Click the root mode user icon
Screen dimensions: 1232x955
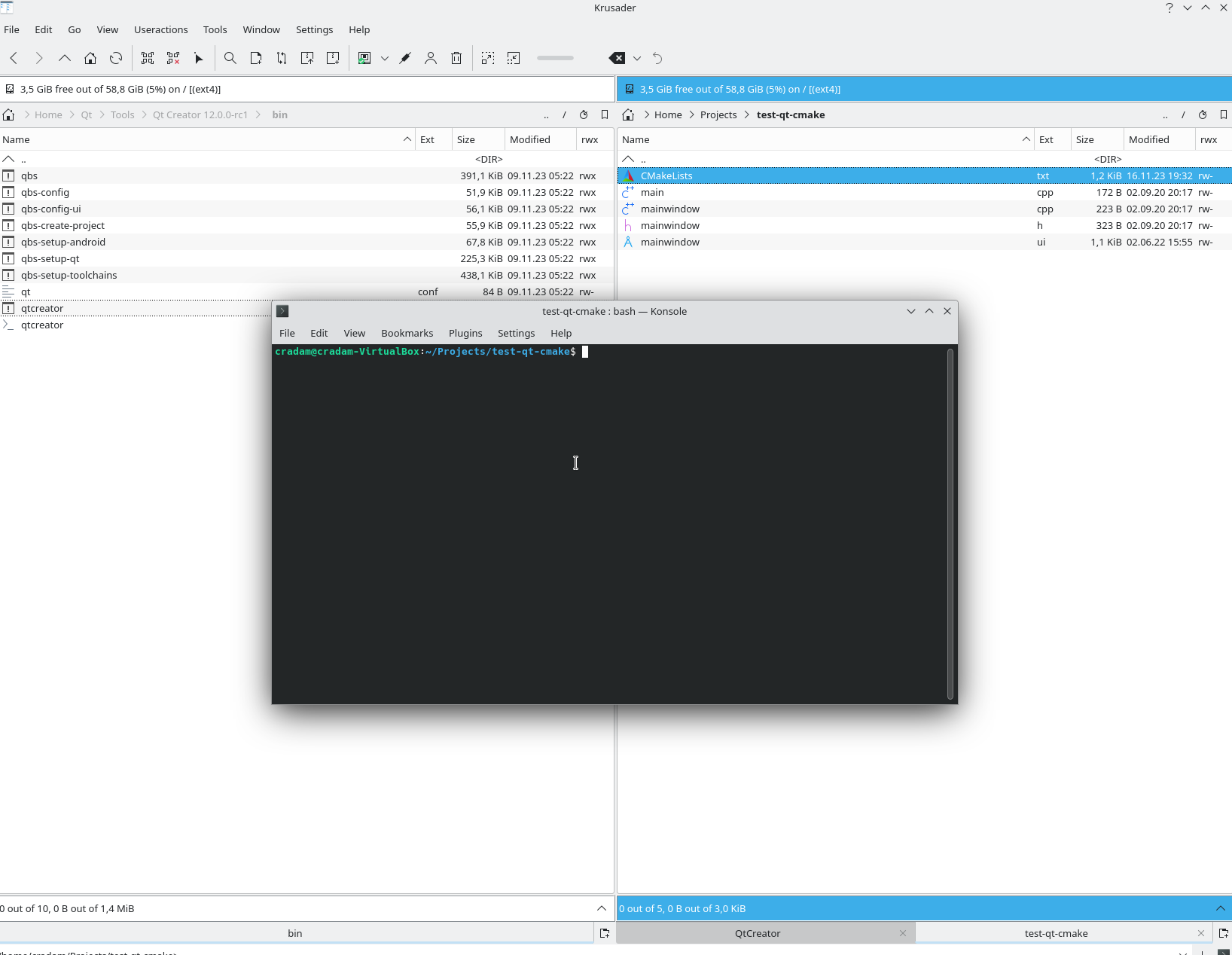(x=431, y=58)
